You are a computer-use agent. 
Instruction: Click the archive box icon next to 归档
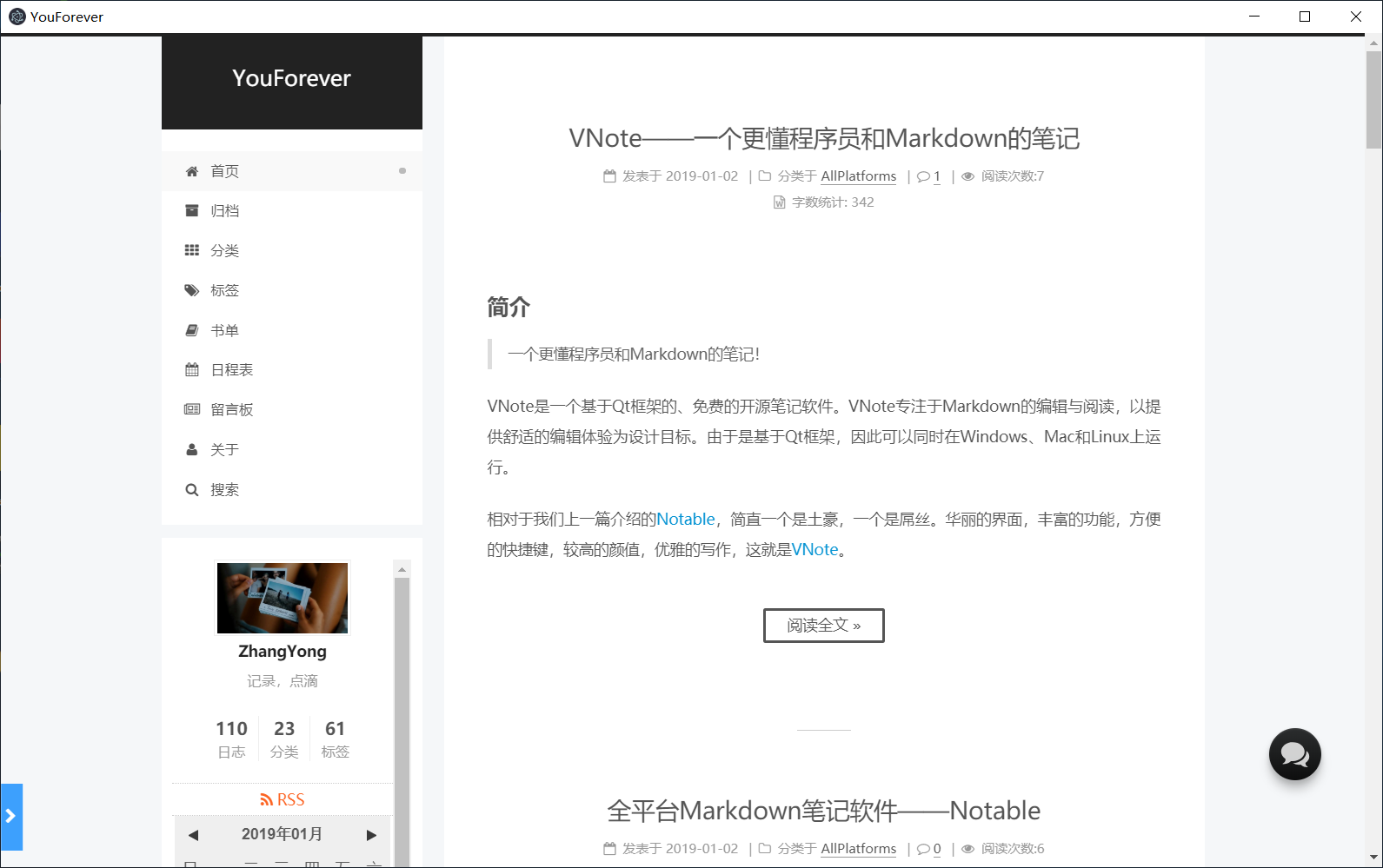click(192, 210)
